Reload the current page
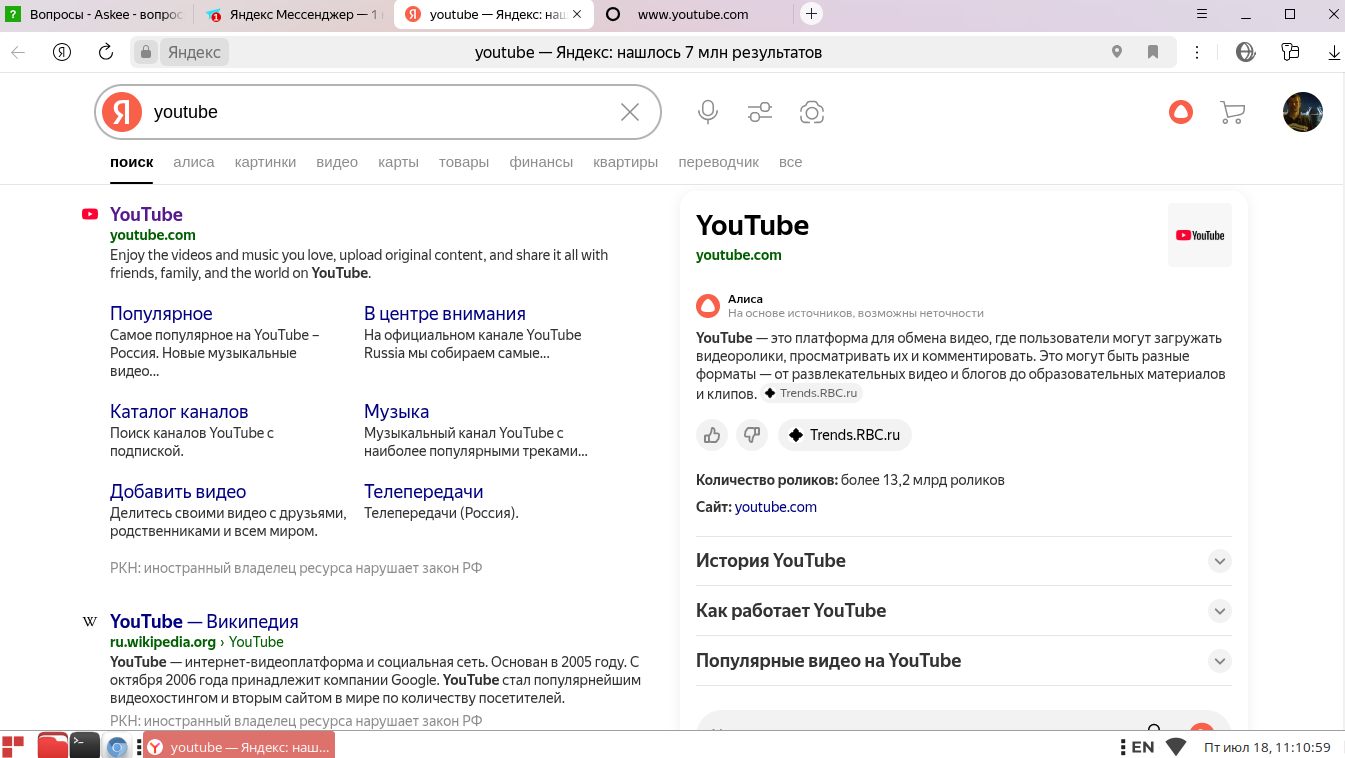 106,52
